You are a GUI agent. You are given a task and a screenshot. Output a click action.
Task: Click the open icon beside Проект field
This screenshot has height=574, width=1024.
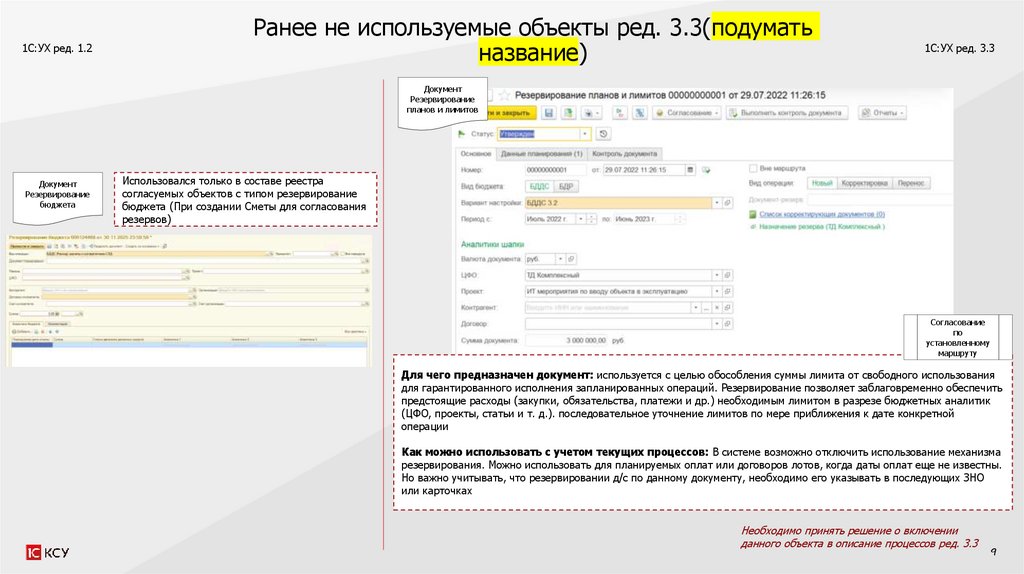[728, 291]
